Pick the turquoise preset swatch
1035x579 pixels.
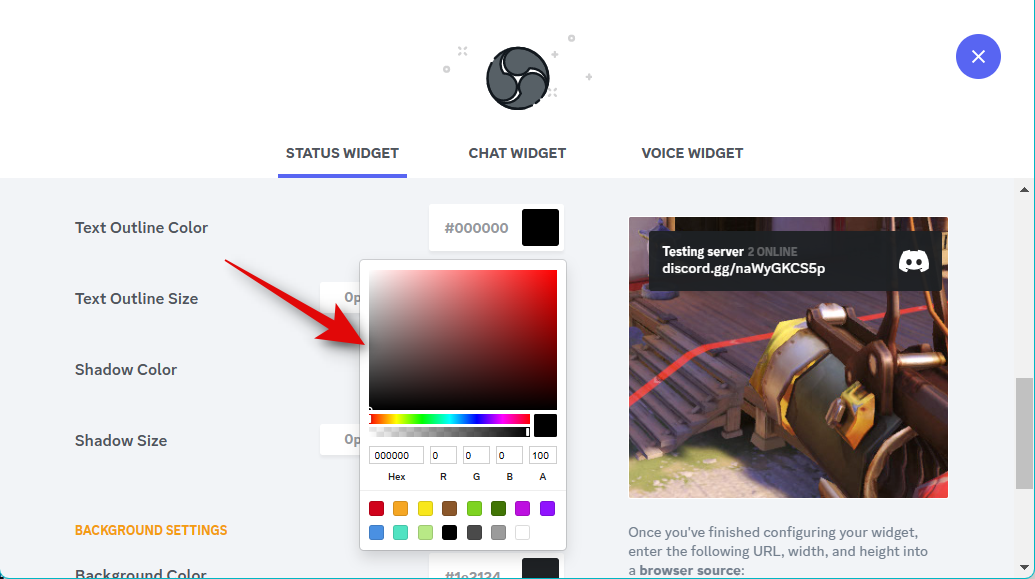(401, 533)
